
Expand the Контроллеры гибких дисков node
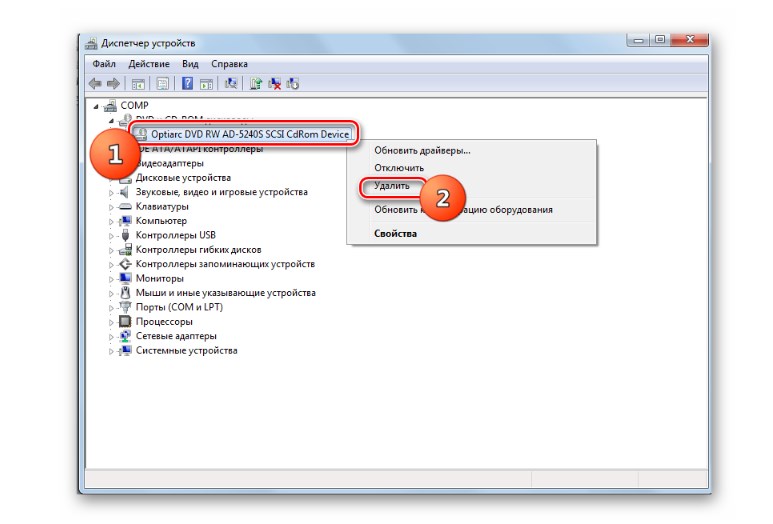[x=111, y=250]
